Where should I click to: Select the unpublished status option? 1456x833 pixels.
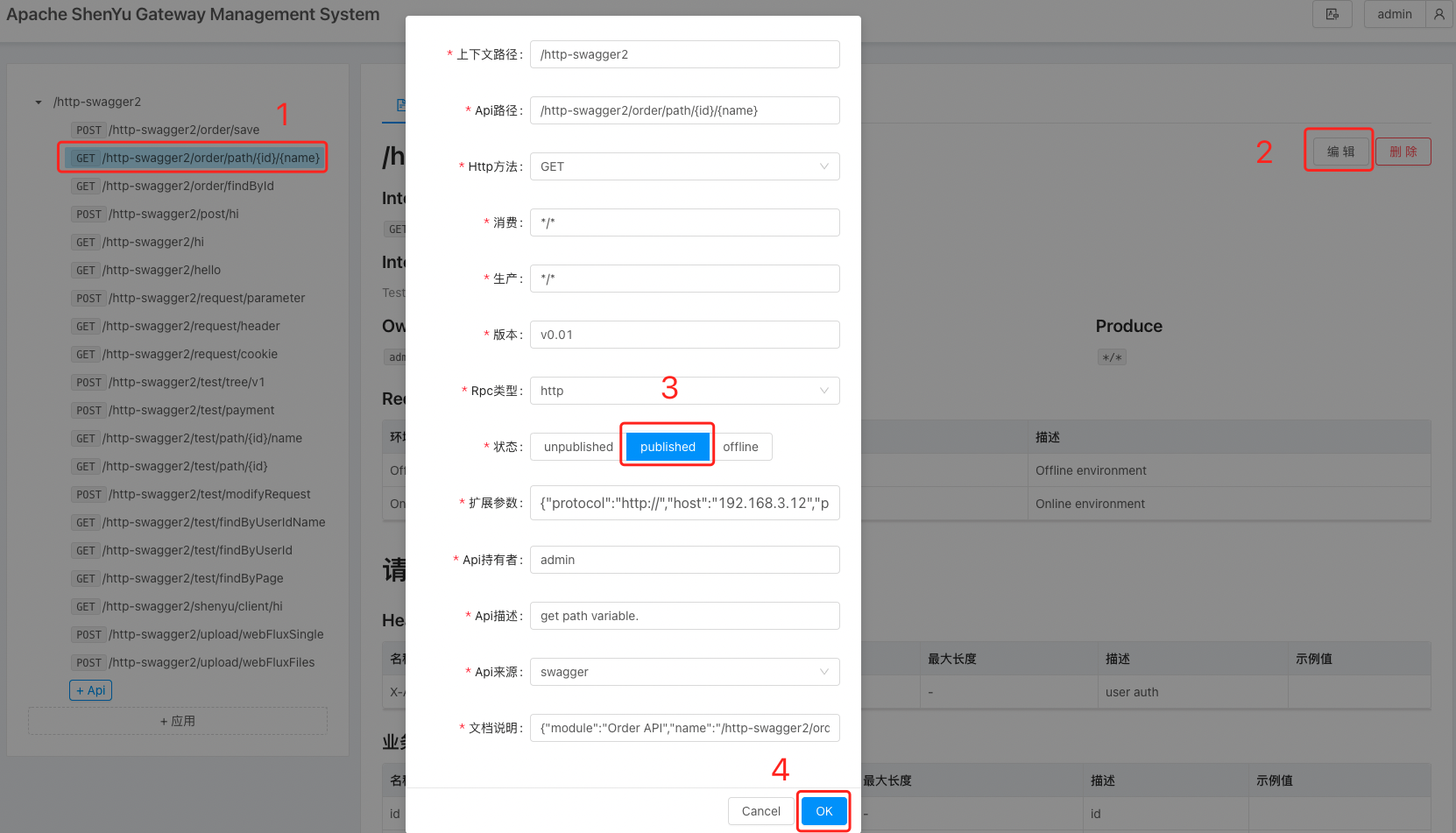tap(578, 447)
